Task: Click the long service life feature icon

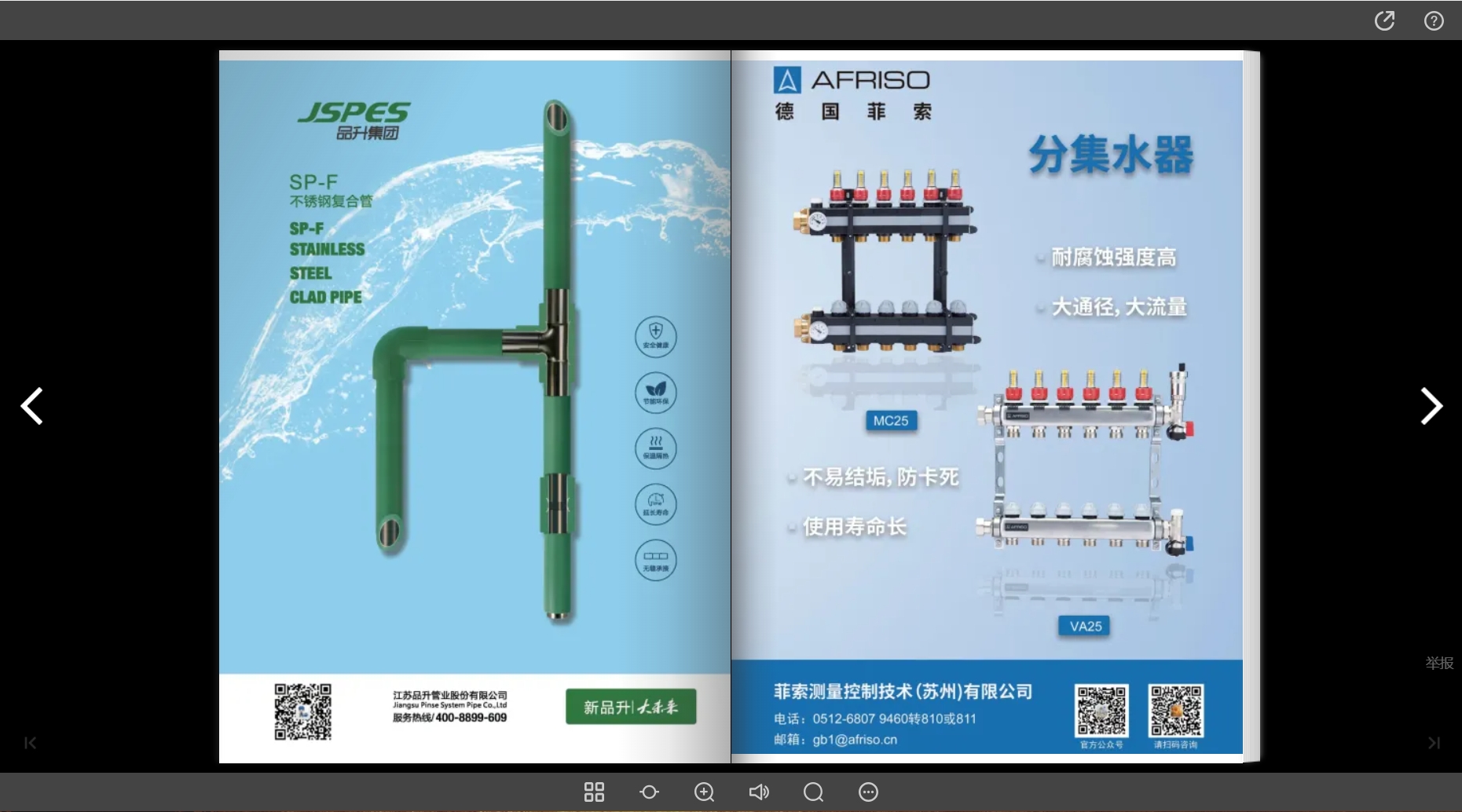Action: pyautogui.click(x=656, y=503)
